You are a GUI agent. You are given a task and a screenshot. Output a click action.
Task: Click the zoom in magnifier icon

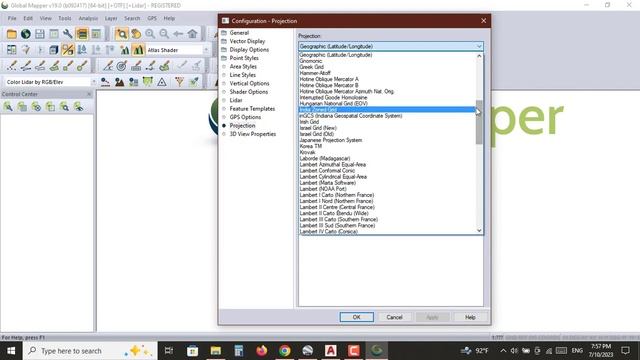pos(150,34)
